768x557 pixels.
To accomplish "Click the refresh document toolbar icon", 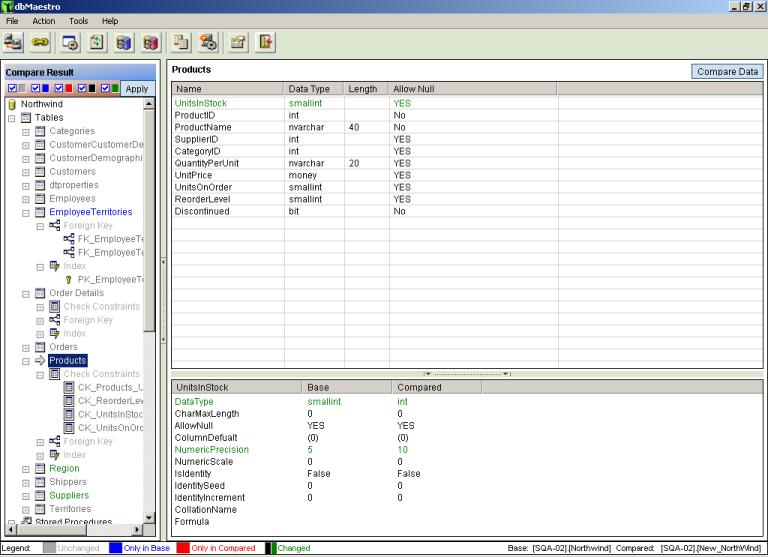I will pos(97,43).
